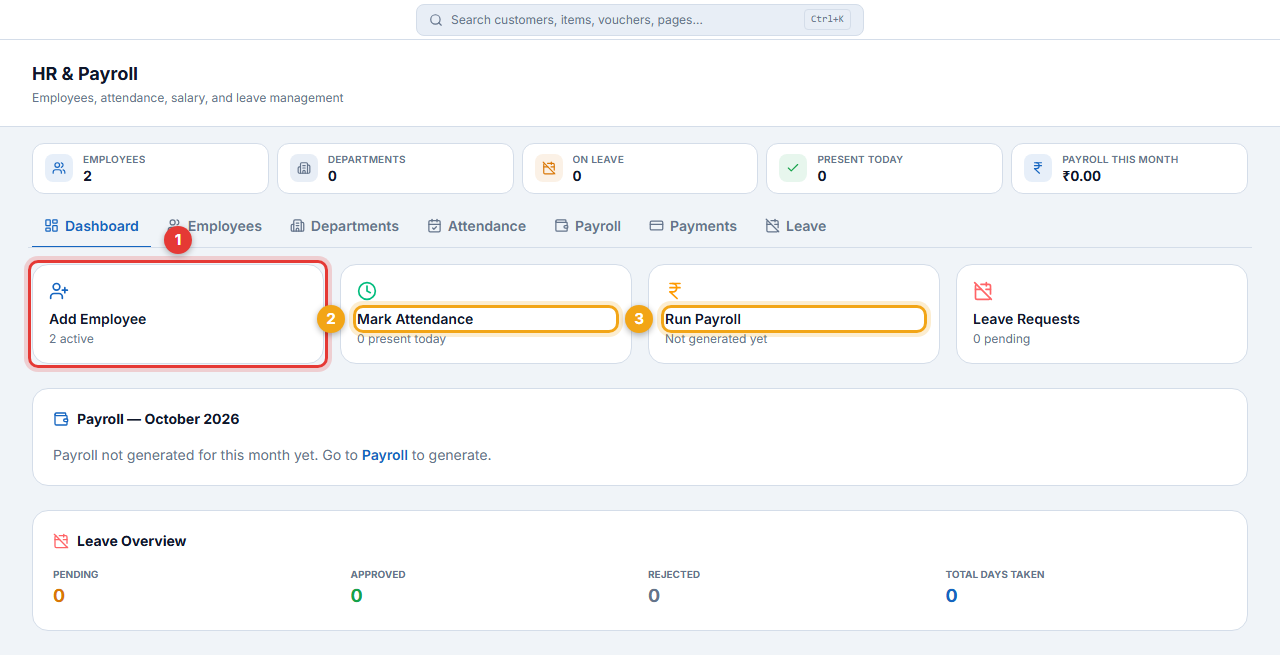Click the Present Today checkmark icon
The width and height of the screenshot is (1280, 655).
pyautogui.click(x=793, y=168)
